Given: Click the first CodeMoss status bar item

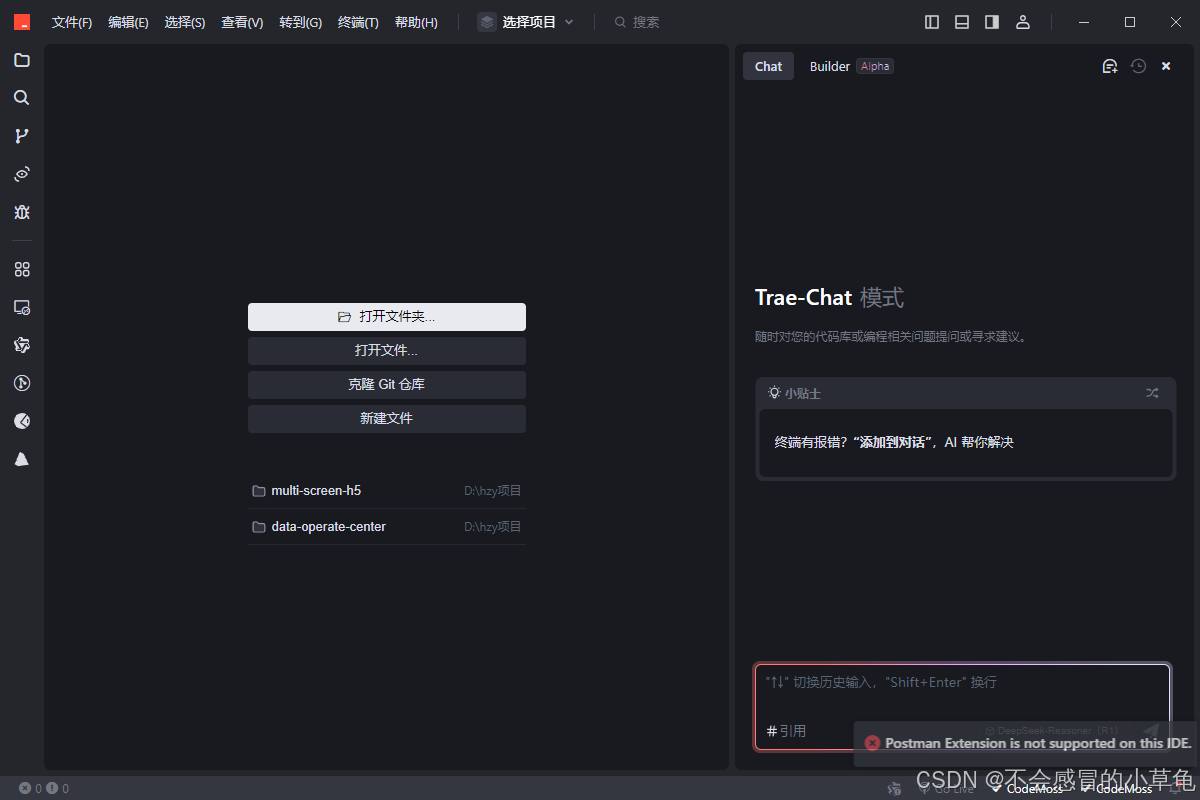Looking at the screenshot, I should point(1027,788).
